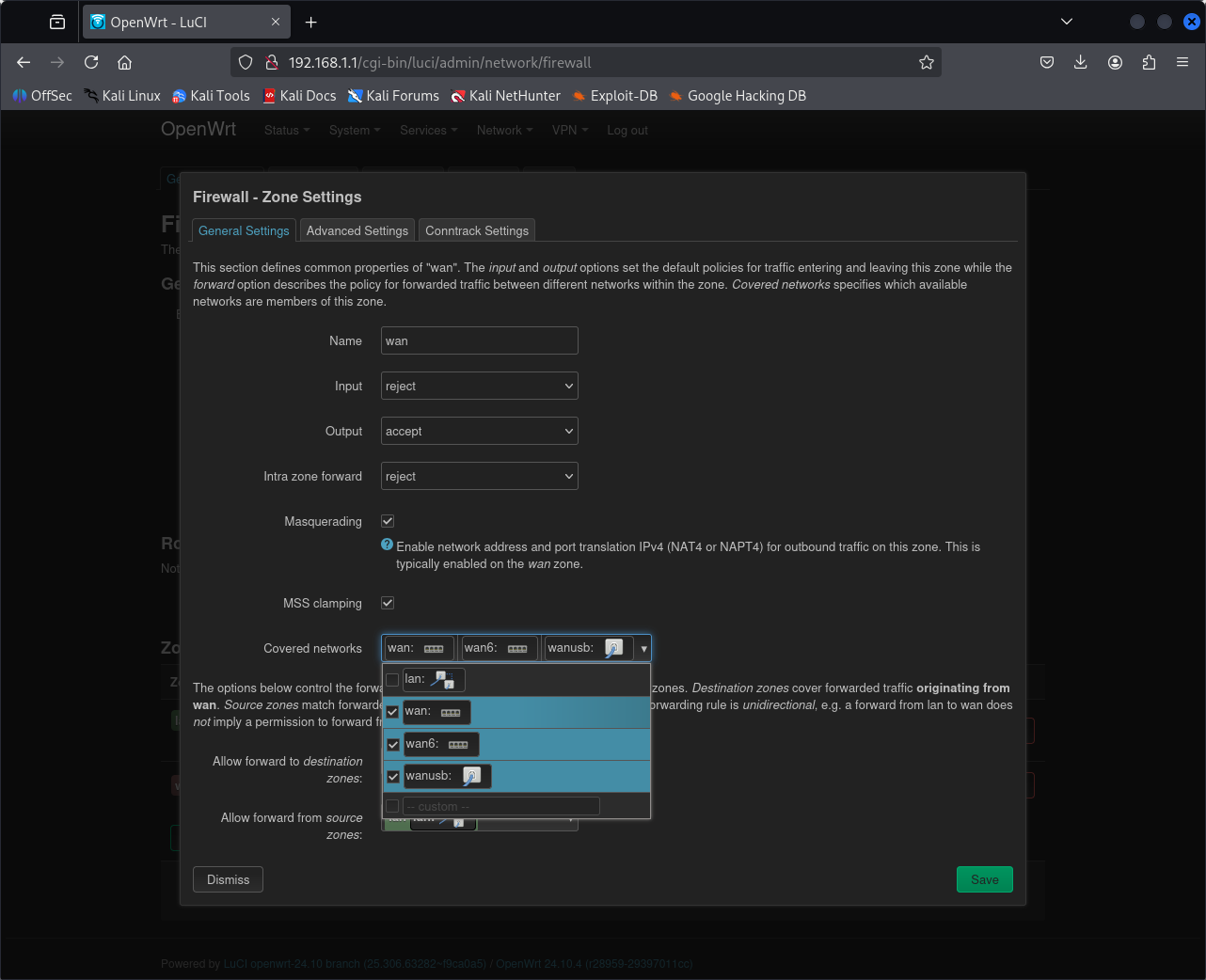
Task: Disable the Masquerading checkbox
Action: 388,521
